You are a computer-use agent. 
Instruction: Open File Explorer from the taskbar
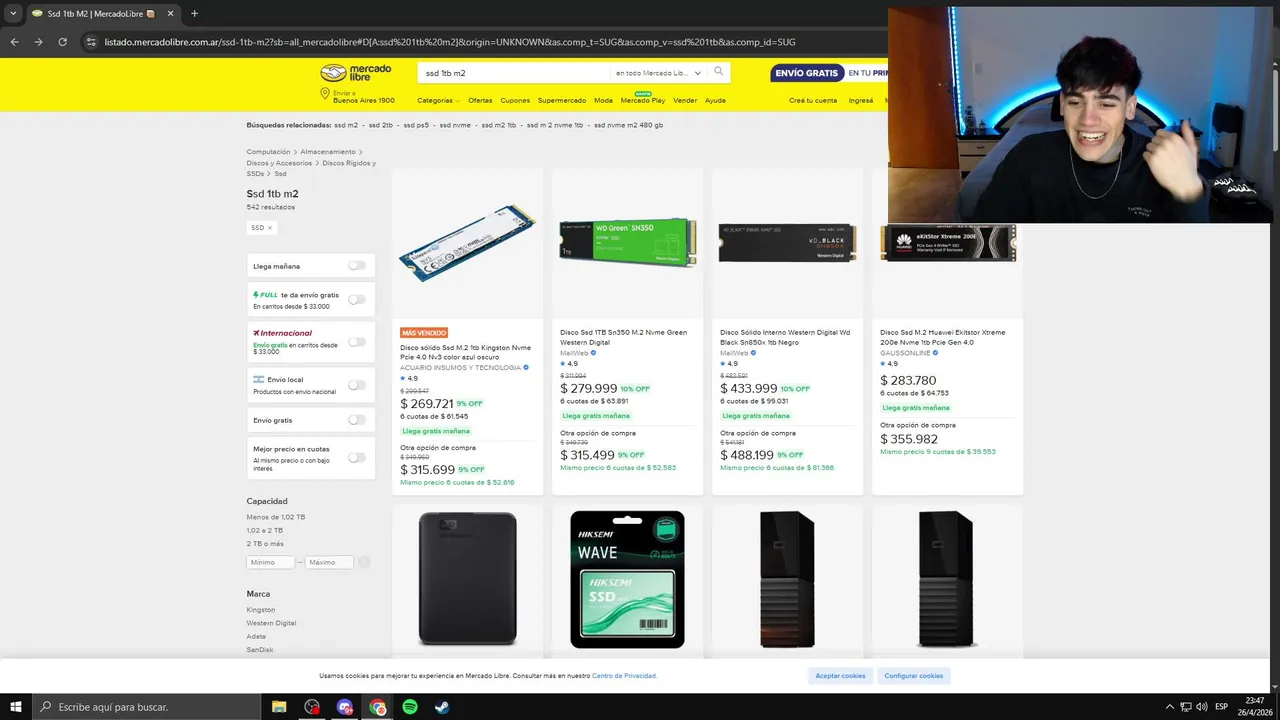point(279,707)
